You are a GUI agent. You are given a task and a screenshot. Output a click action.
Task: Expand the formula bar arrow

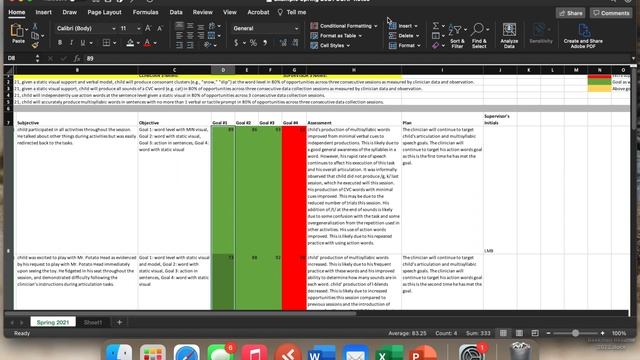[x=633, y=58]
